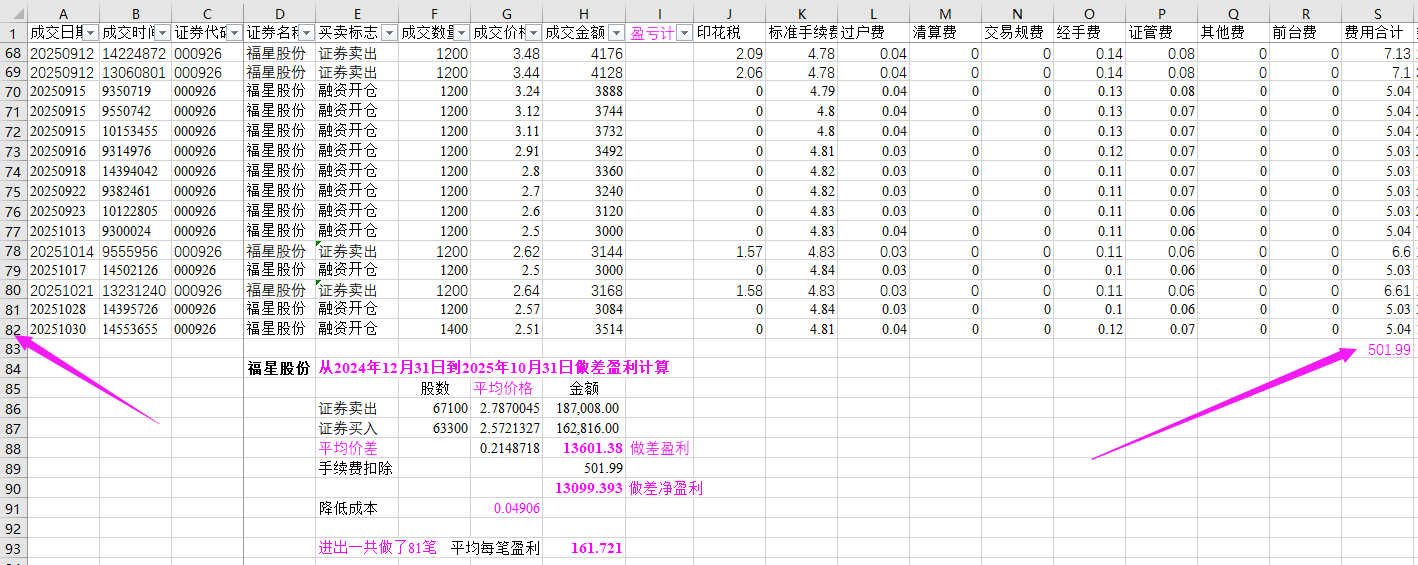This screenshot has height=565, width=1418.
Task: Select column Q by its header letter
Action: tap(1234, 13)
